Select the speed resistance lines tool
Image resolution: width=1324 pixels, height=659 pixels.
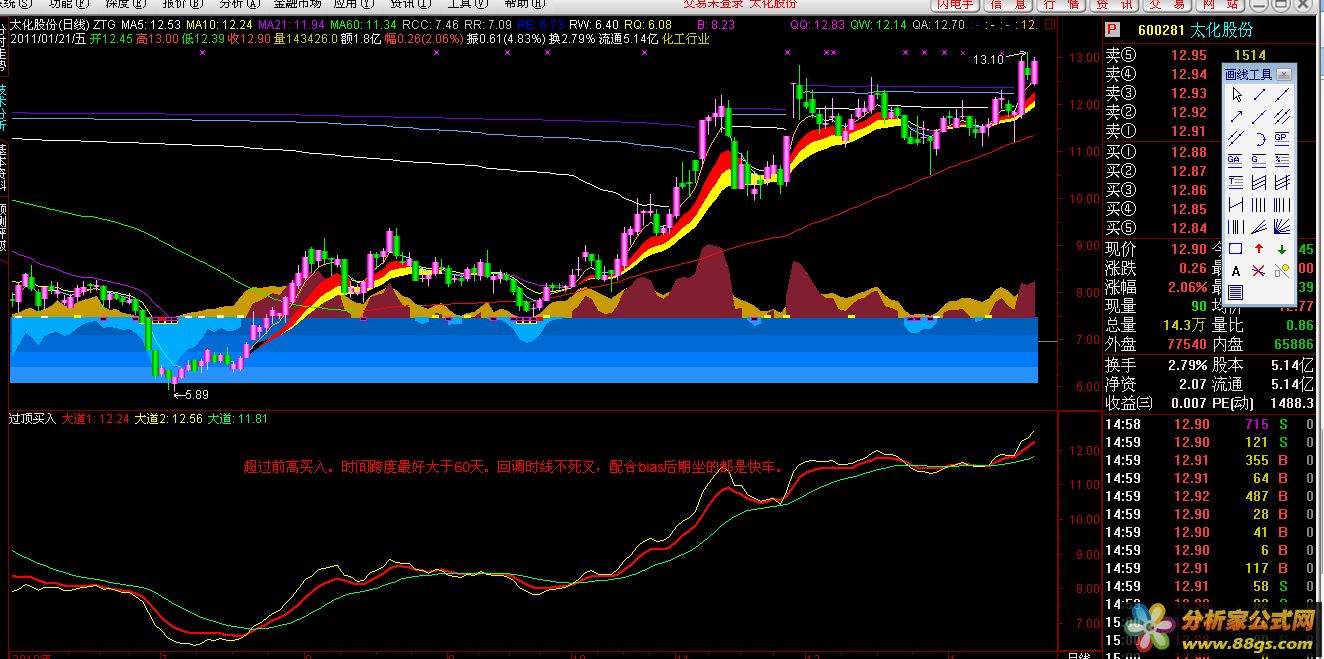click(1259, 226)
